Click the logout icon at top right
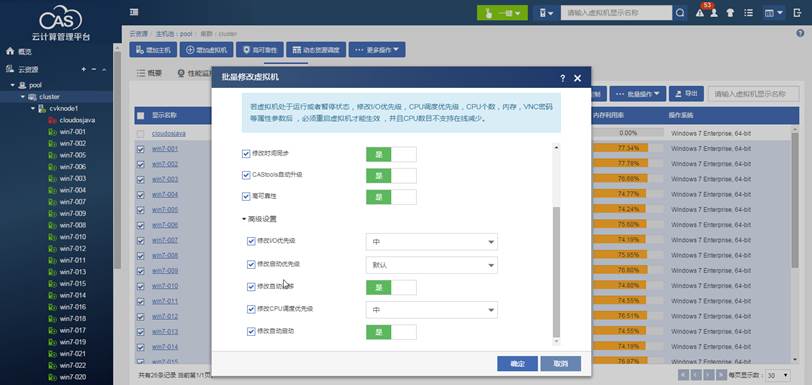The width and height of the screenshot is (812, 385). click(x=798, y=13)
